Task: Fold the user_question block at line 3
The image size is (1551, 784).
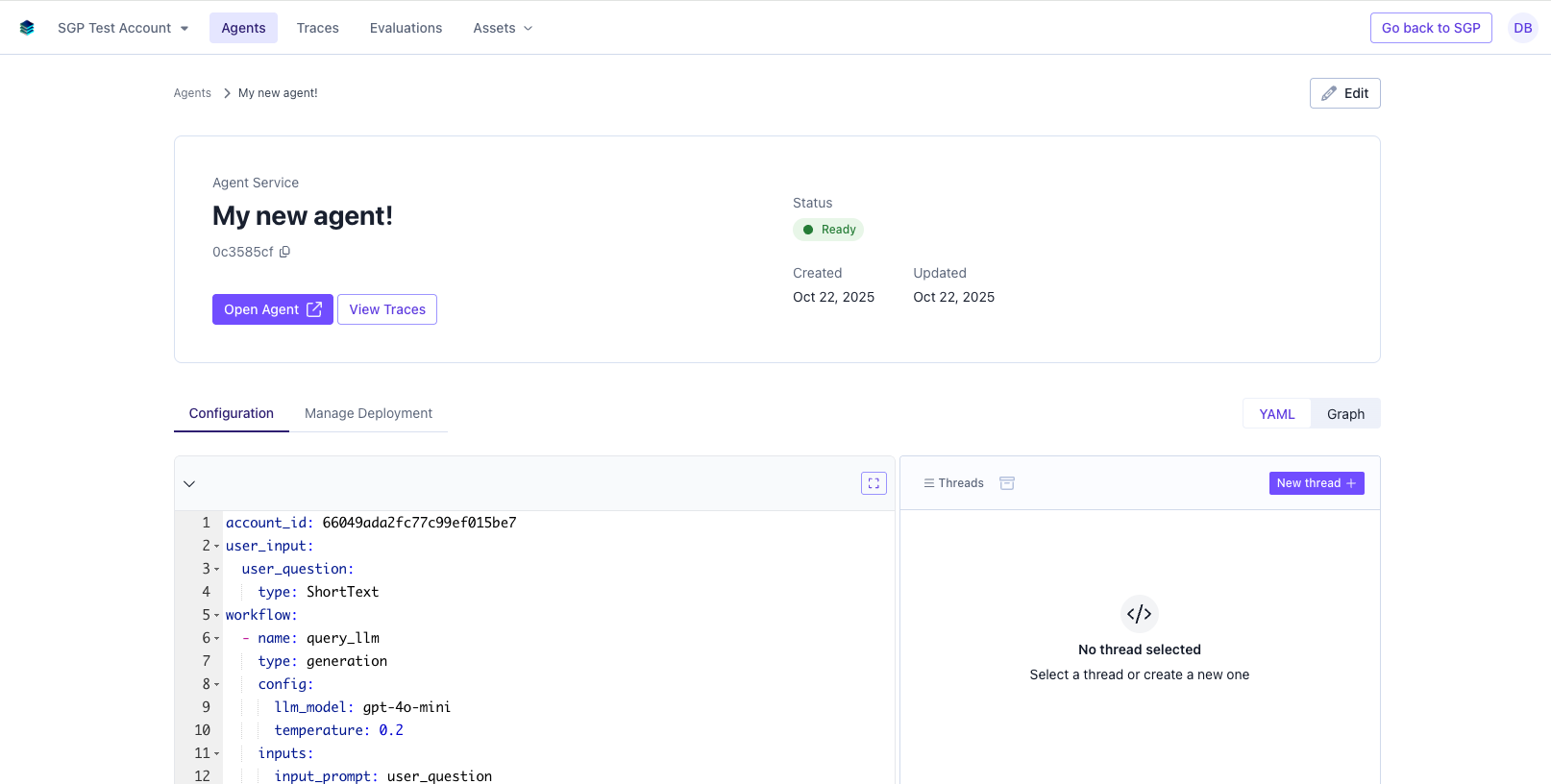Action: pos(216,570)
